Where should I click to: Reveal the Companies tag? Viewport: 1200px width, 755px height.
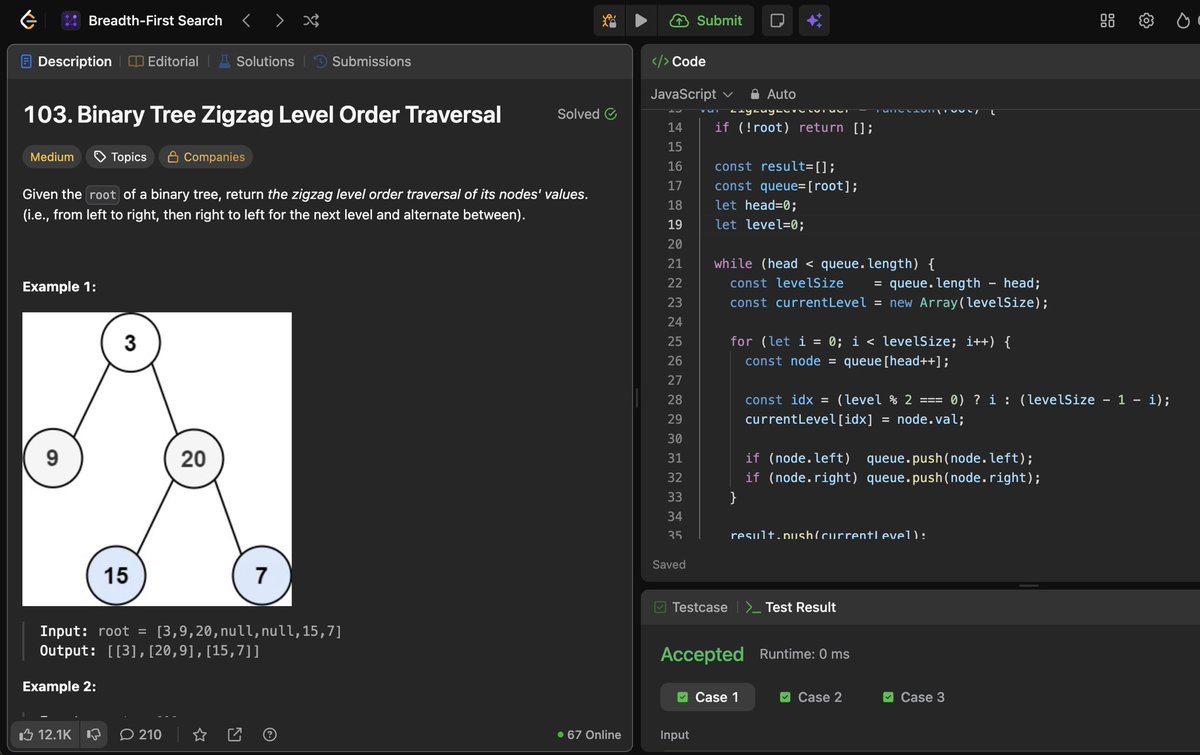point(205,157)
